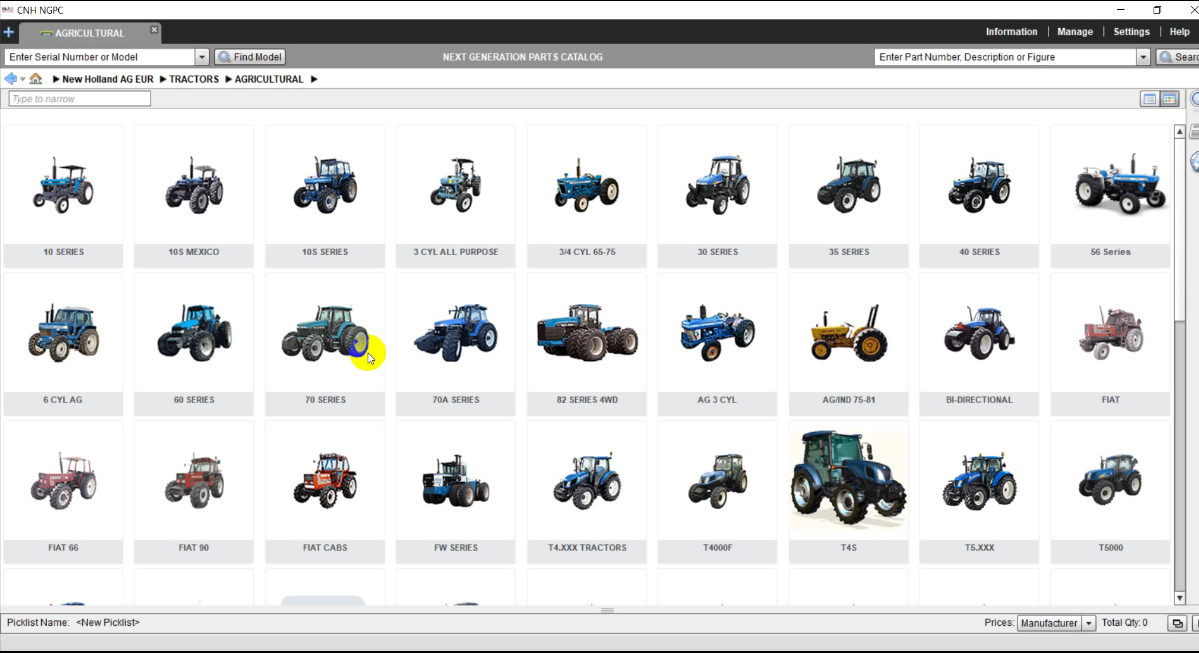Expand the Serial Number or Model dropdown
The height and width of the screenshot is (653, 1199).
pos(202,57)
